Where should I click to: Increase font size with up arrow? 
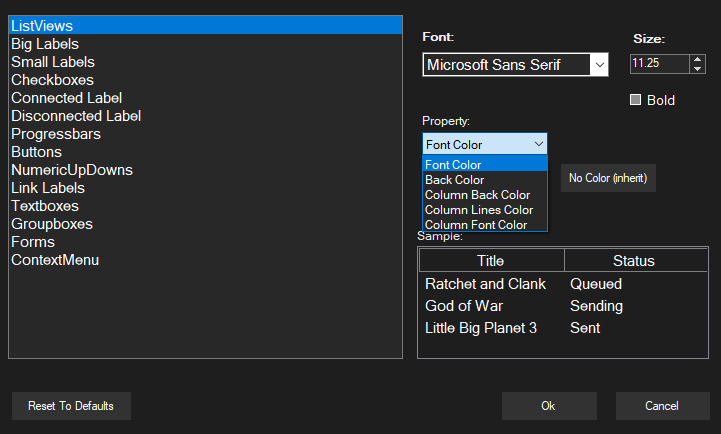point(697,59)
